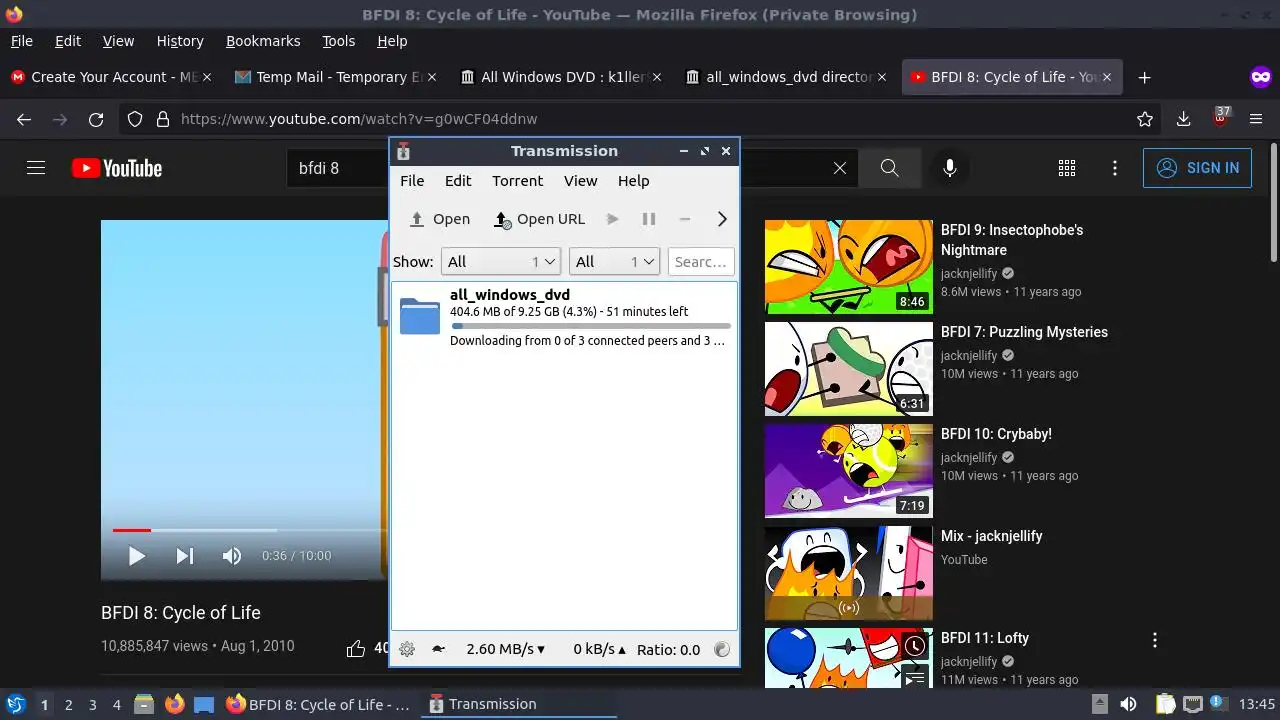Open BFDI 11: Lofty options menu
The image size is (1280, 720).
(1155, 640)
